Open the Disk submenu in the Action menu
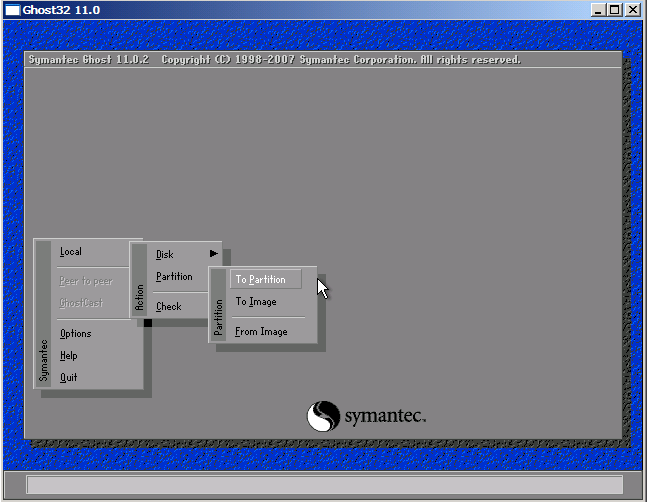This screenshot has width=647, height=502. pos(165,255)
